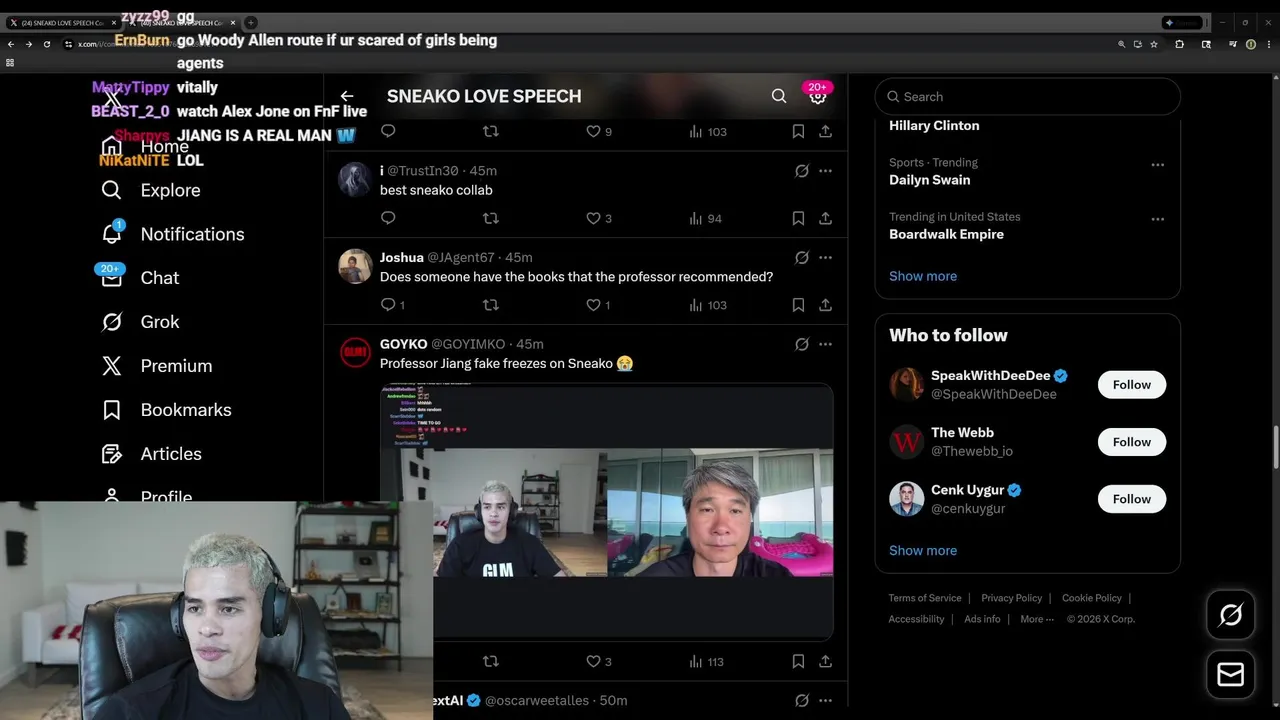Repost GOYKO's Professor Jiang post

coord(491,661)
